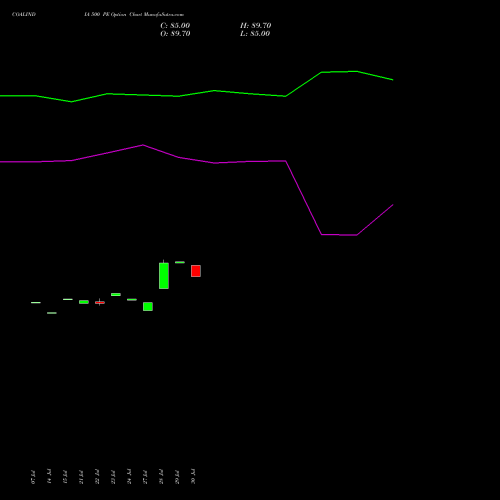The width and height of the screenshot is (500, 500).
Task: Click the small red doji candle
Action: click(x=100, y=302)
